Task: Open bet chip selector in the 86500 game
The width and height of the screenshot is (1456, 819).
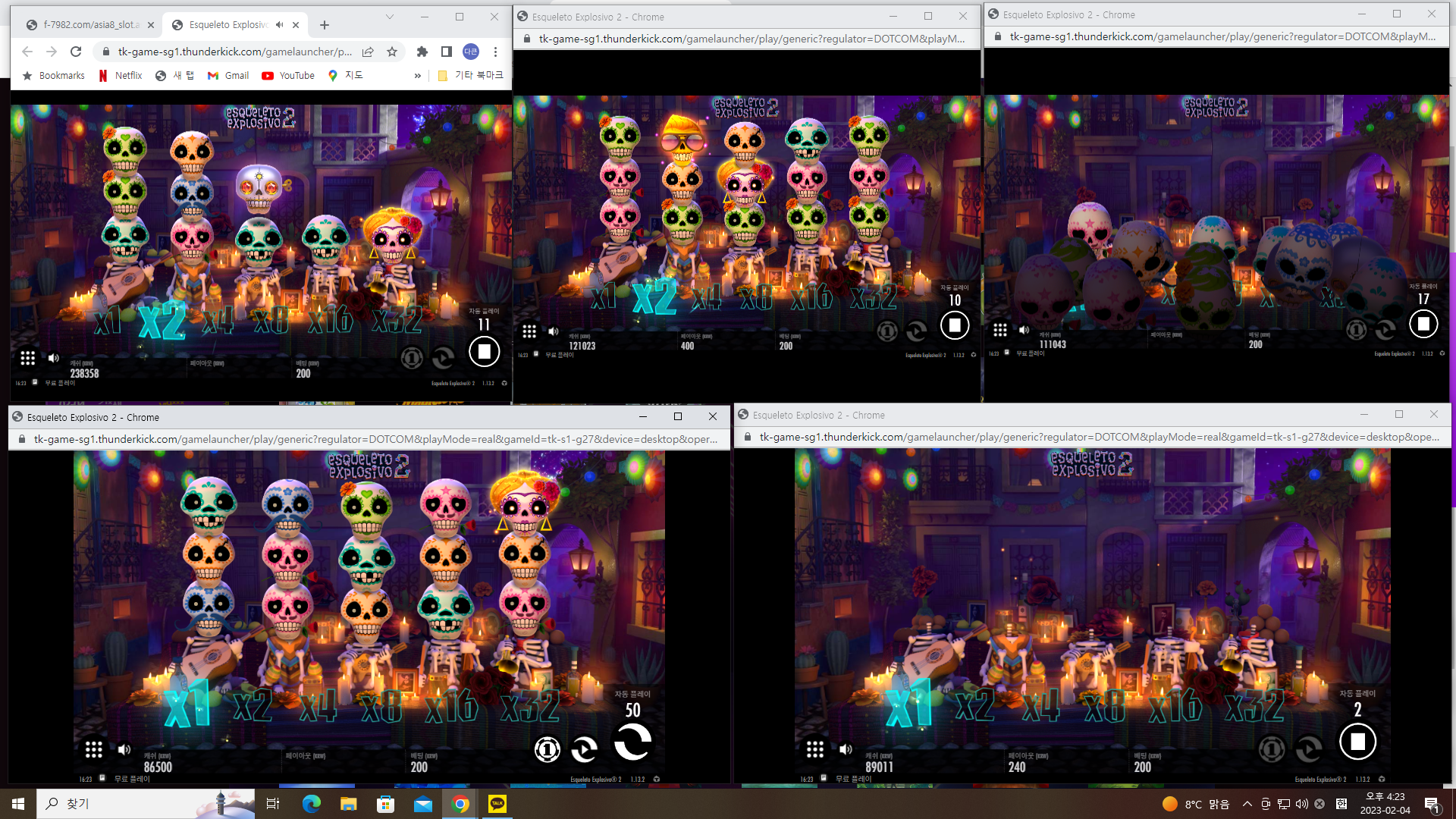Action: 547,750
